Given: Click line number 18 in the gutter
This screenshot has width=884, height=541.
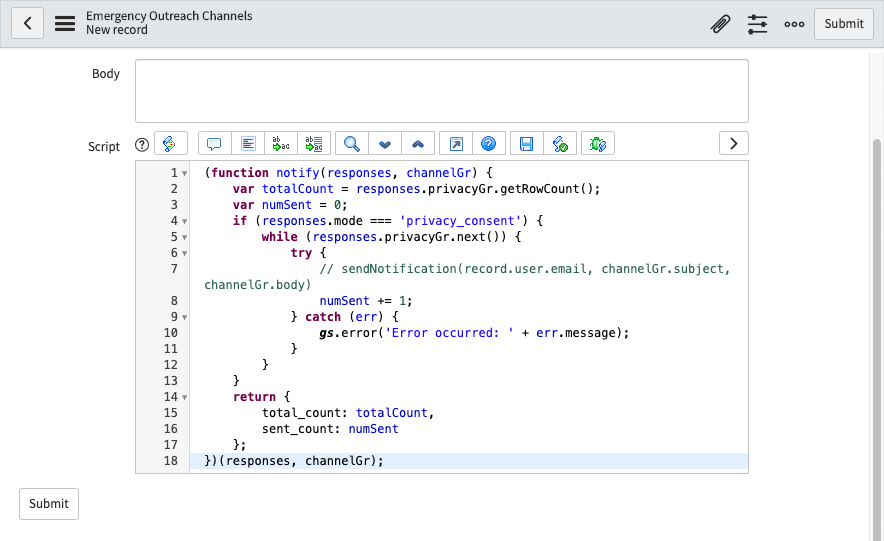Looking at the screenshot, I should [x=171, y=461].
